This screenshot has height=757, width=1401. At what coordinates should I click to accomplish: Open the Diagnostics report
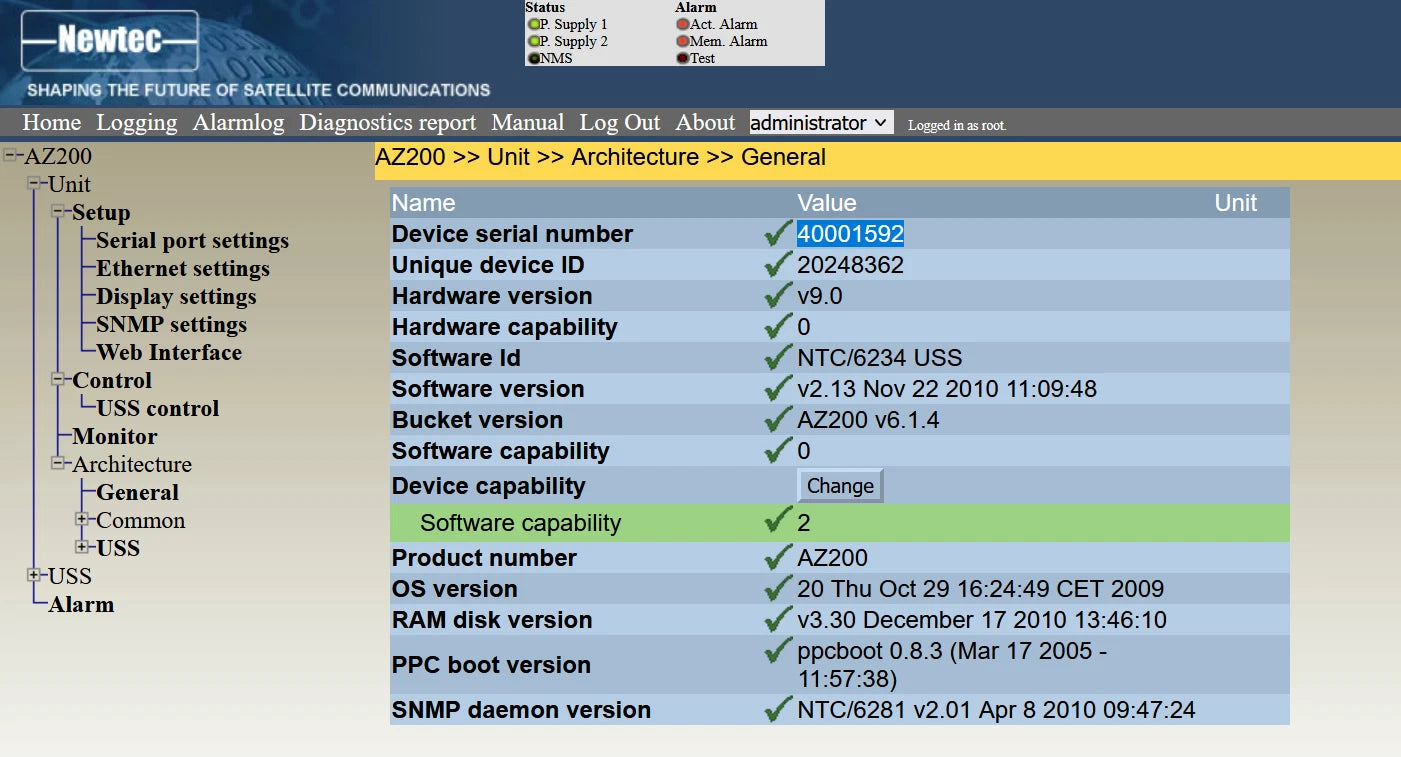388,122
